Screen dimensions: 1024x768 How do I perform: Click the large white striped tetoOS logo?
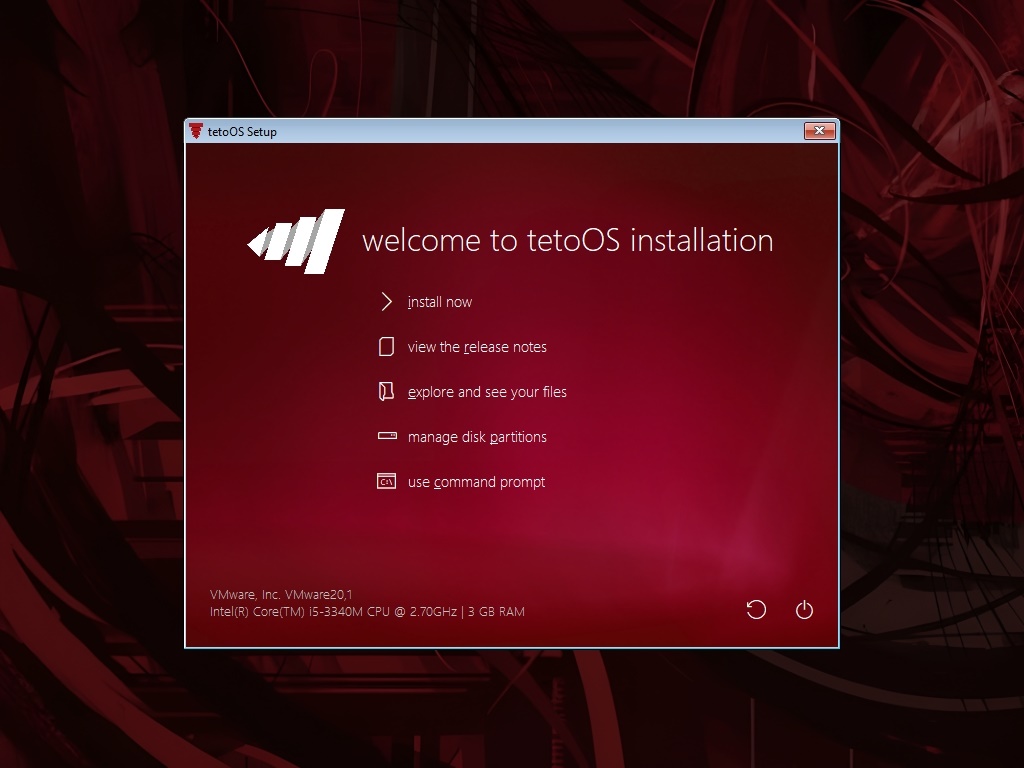[x=296, y=241]
